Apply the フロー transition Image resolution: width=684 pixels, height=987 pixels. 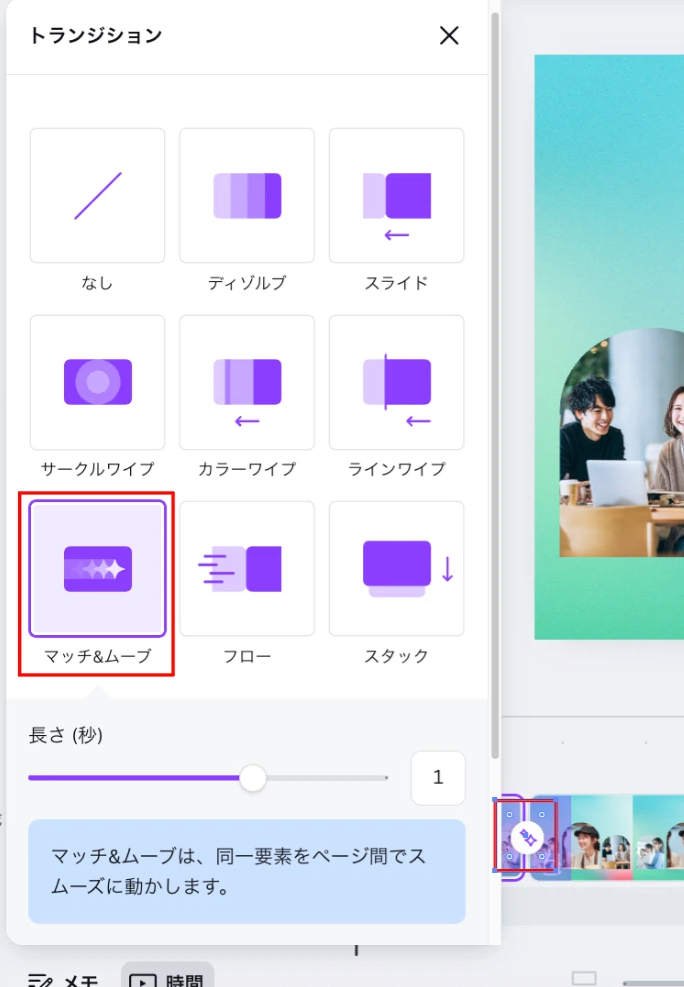click(247, 568)
